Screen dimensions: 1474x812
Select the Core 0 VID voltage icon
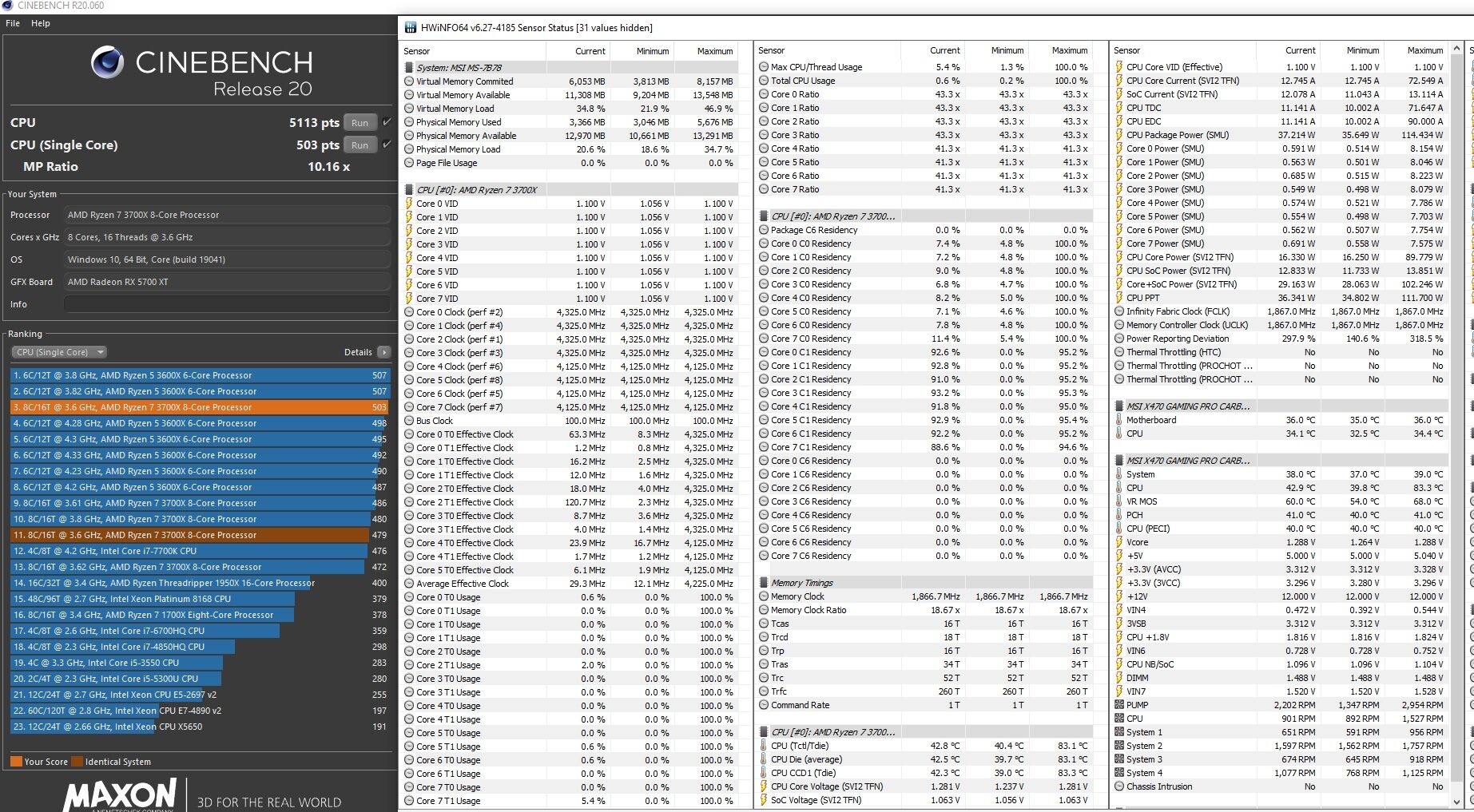point(409,204)
